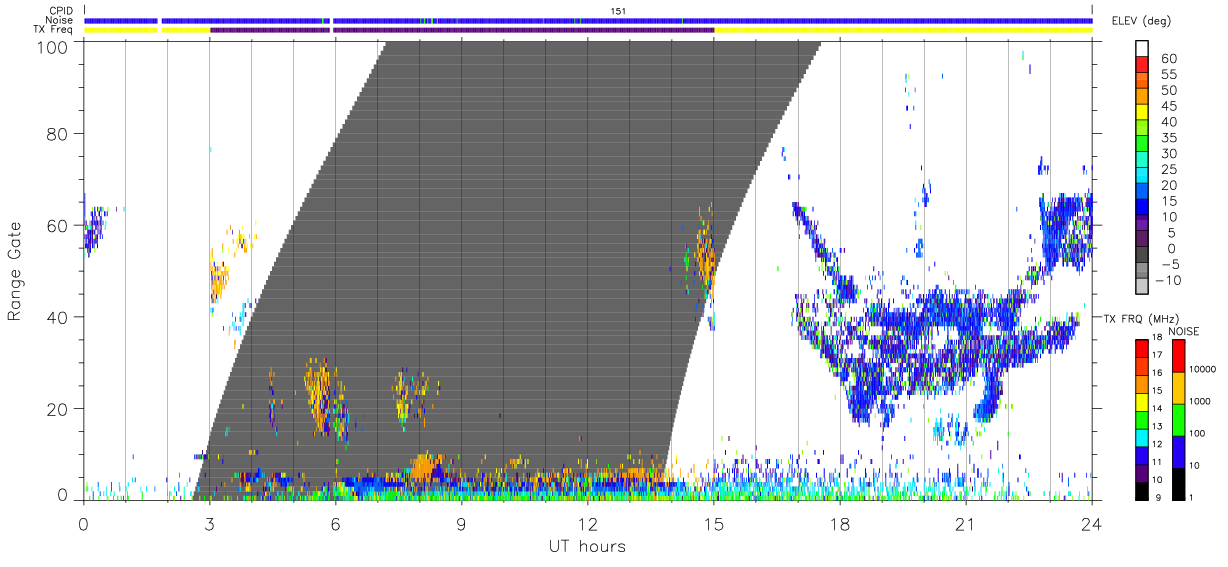Image resolution: width=1228 pixels, height=567 pixels.
Task: Click the 20 tick on Range Gate axis
Action: pos(59,409)
